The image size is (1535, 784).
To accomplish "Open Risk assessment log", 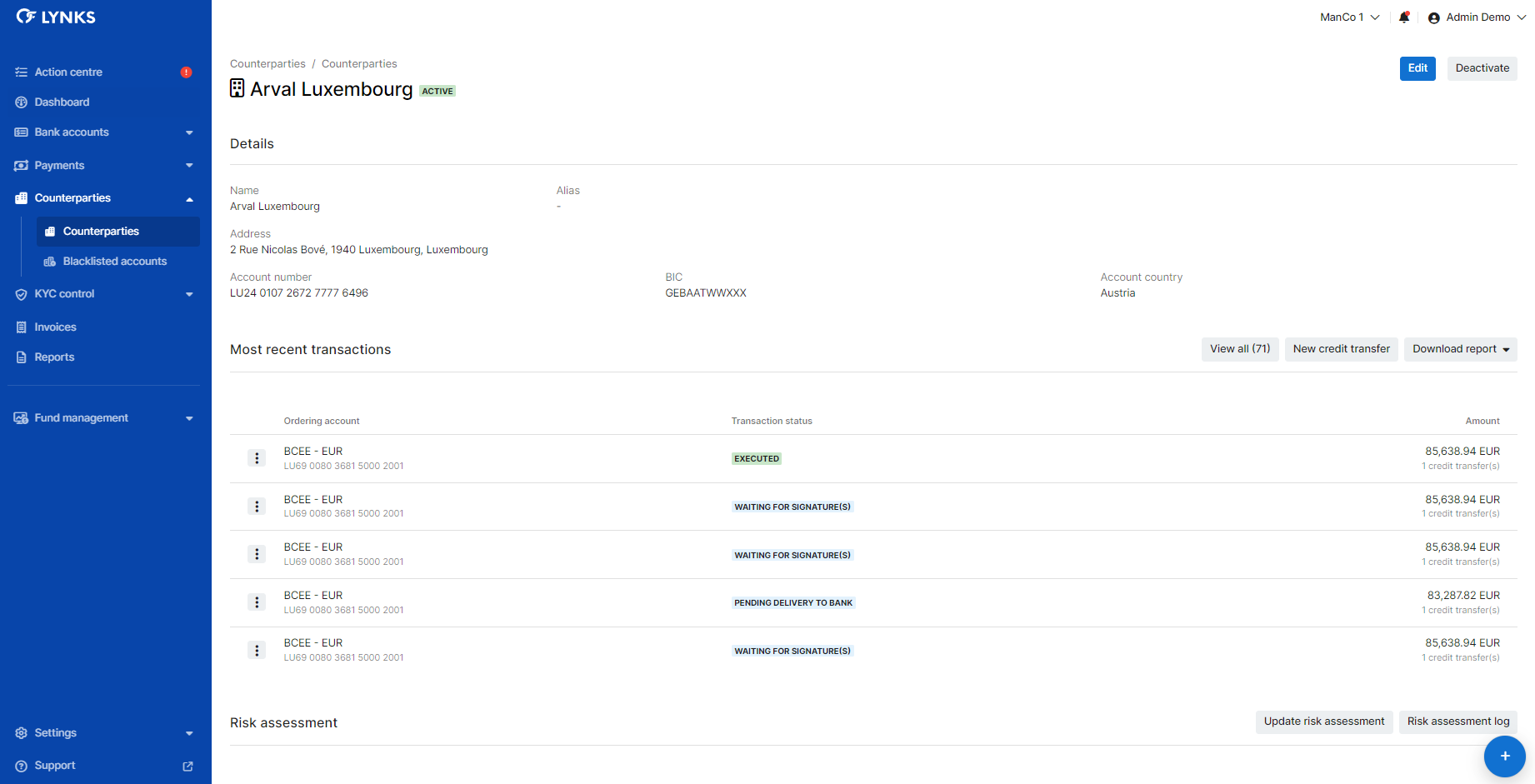I will click(1458, 722).
